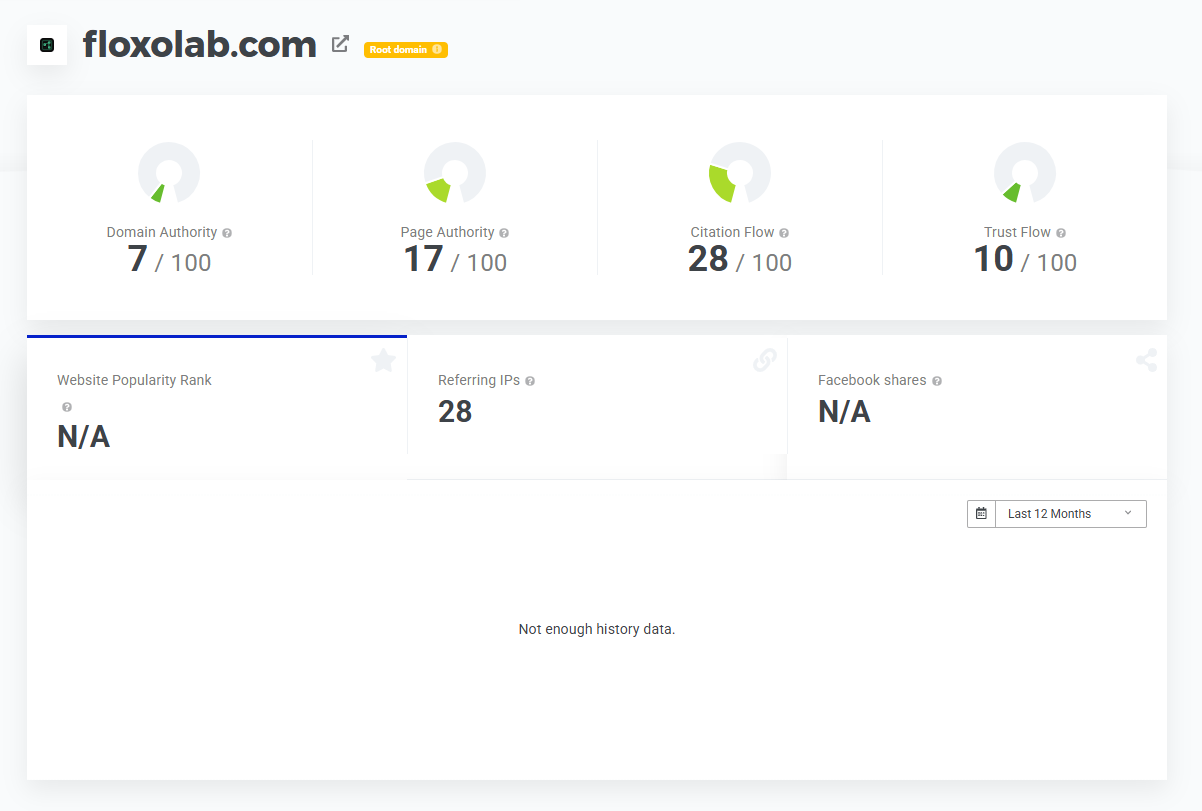The image size is (1202, 811).
Task: Click the 10 / 100 Trust Flow score
Action: (x=1025, y=260)
